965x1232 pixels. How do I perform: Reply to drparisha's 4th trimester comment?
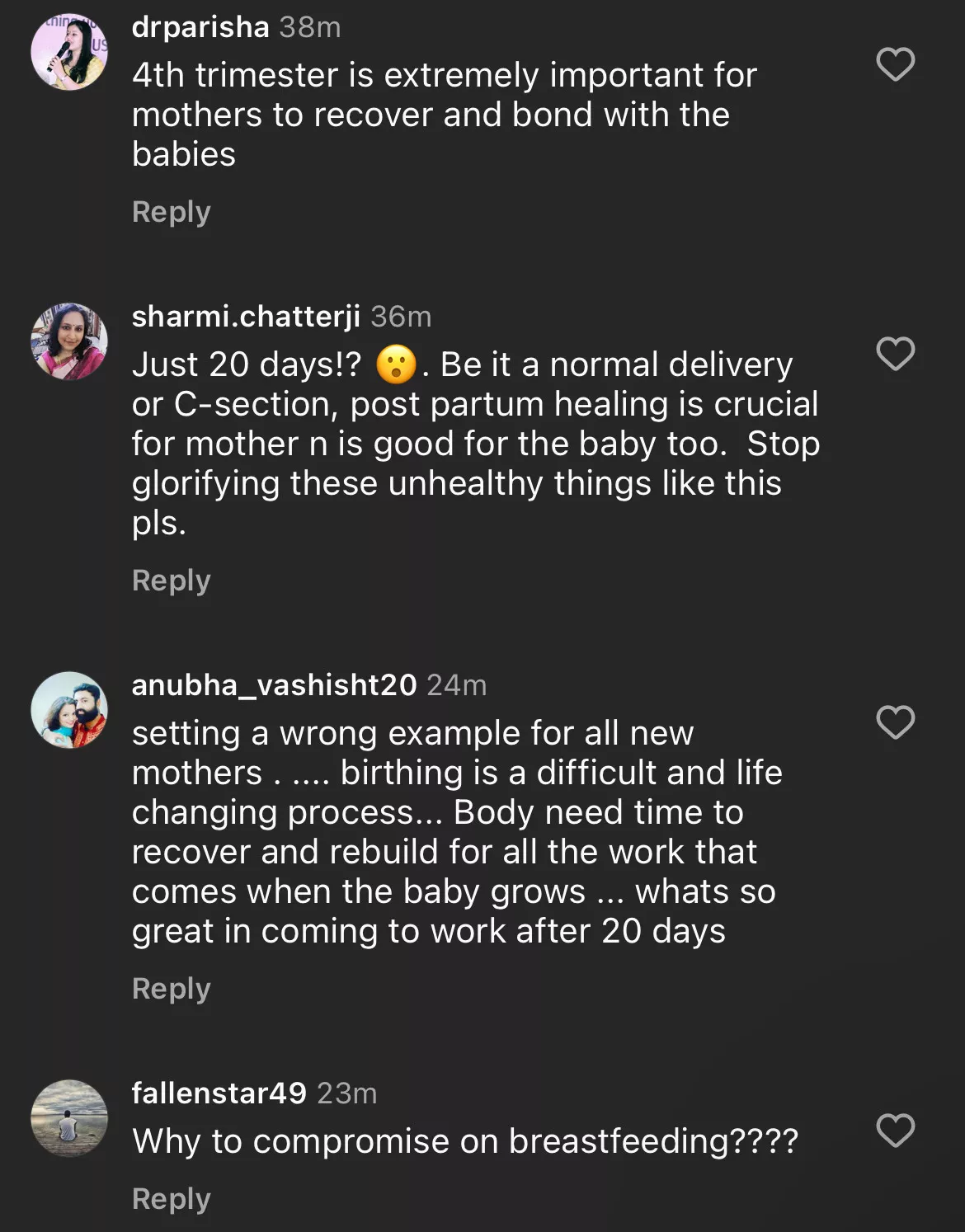171,212
